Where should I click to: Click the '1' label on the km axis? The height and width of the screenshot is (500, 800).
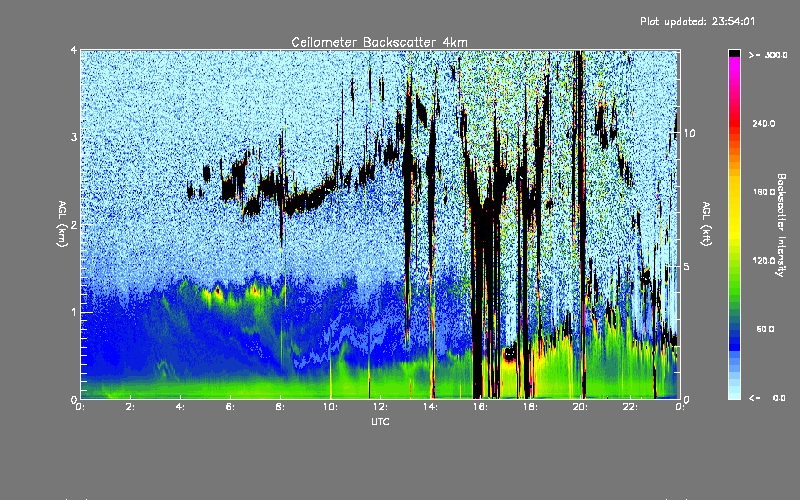[74, 312]
